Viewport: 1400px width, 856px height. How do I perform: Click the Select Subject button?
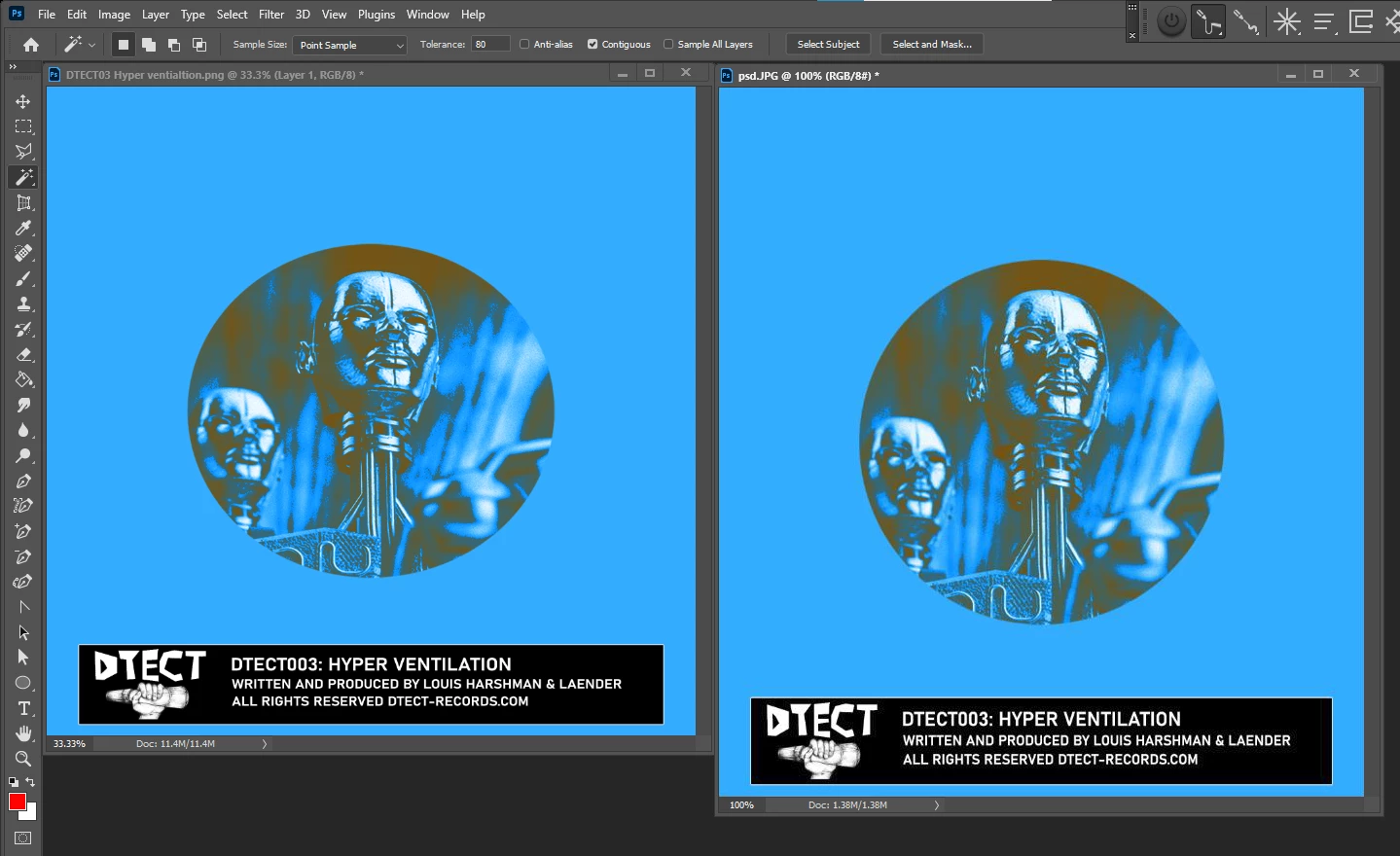tap(828, 45)
